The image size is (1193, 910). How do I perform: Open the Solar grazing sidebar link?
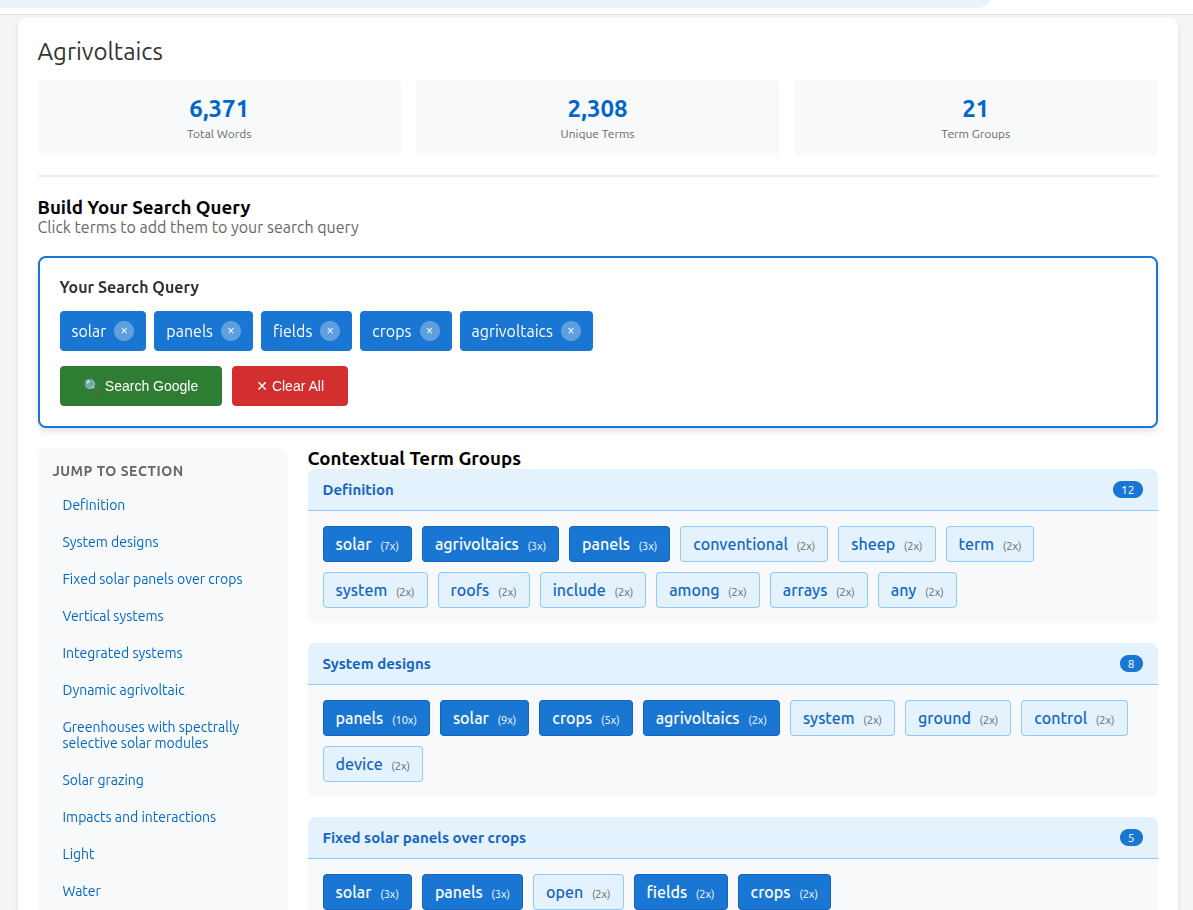pyautogui.click(x=103, y=780)
